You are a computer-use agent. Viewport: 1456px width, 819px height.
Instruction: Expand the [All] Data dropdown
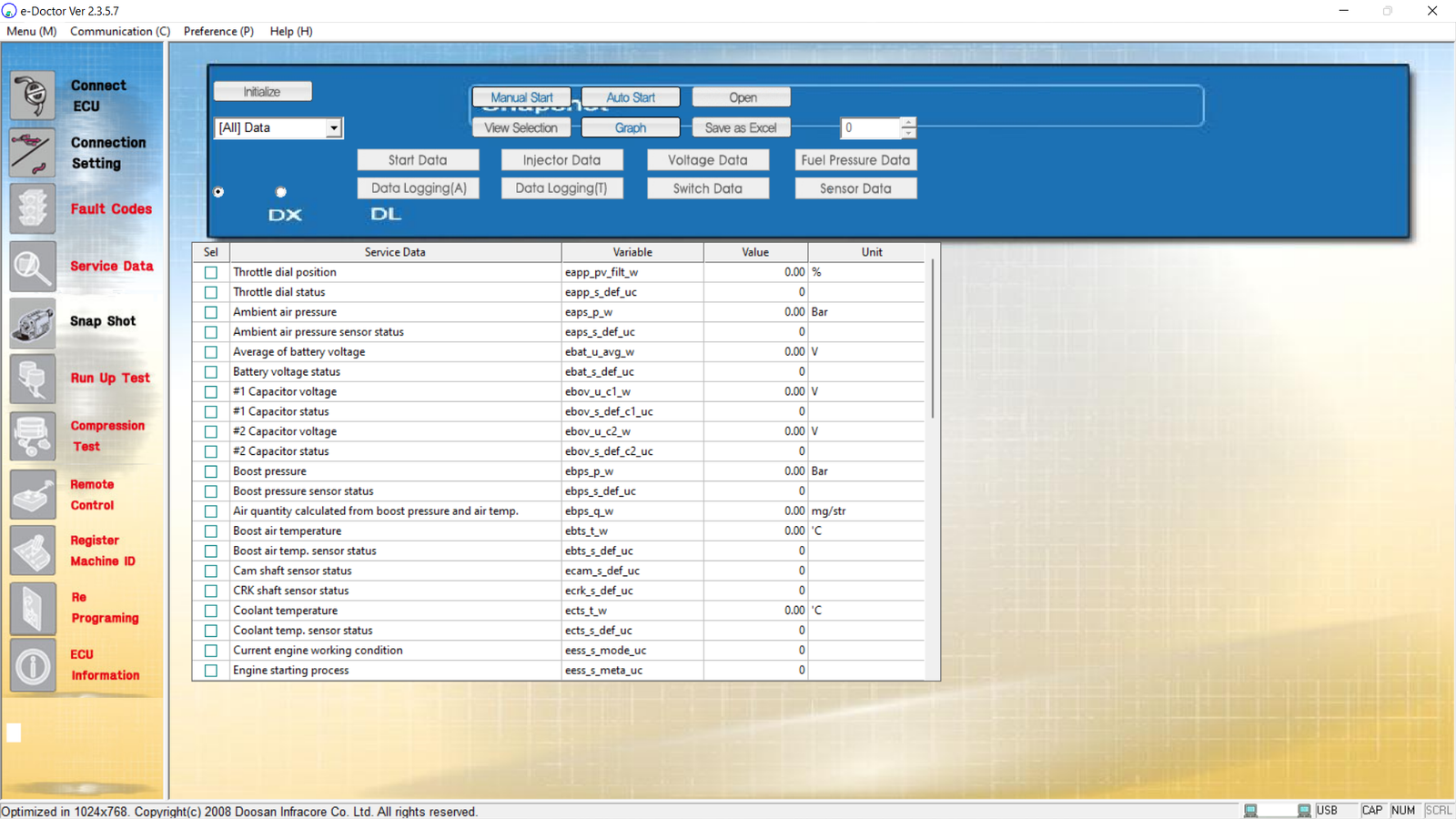[x=334, y=128]
